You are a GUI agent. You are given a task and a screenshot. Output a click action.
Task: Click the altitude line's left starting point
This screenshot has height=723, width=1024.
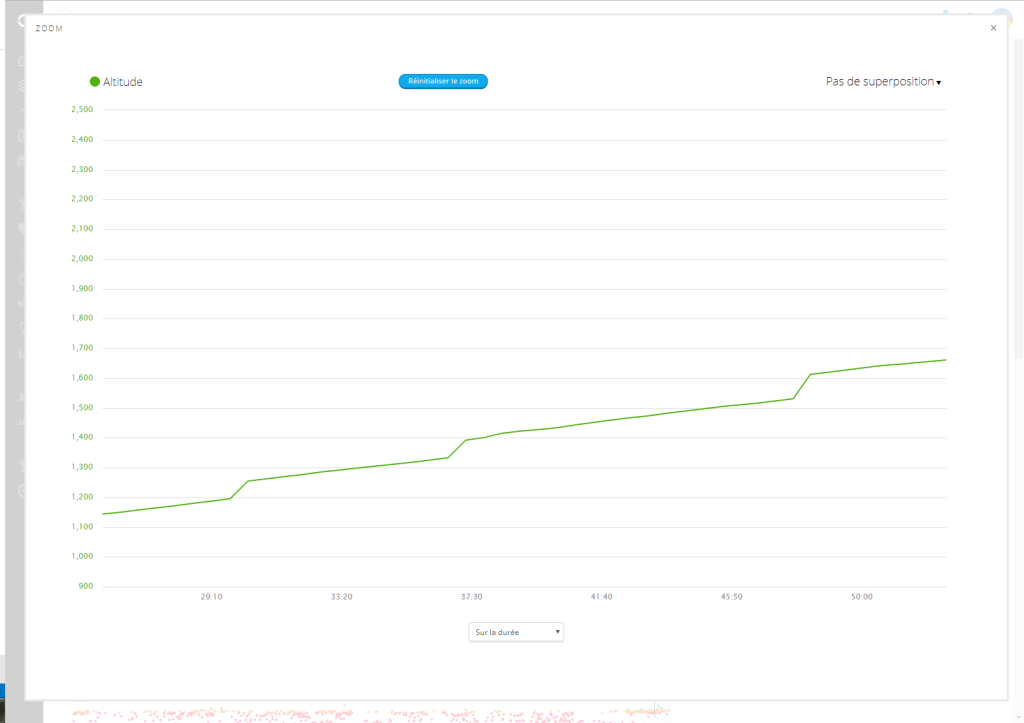coord(104,514)
